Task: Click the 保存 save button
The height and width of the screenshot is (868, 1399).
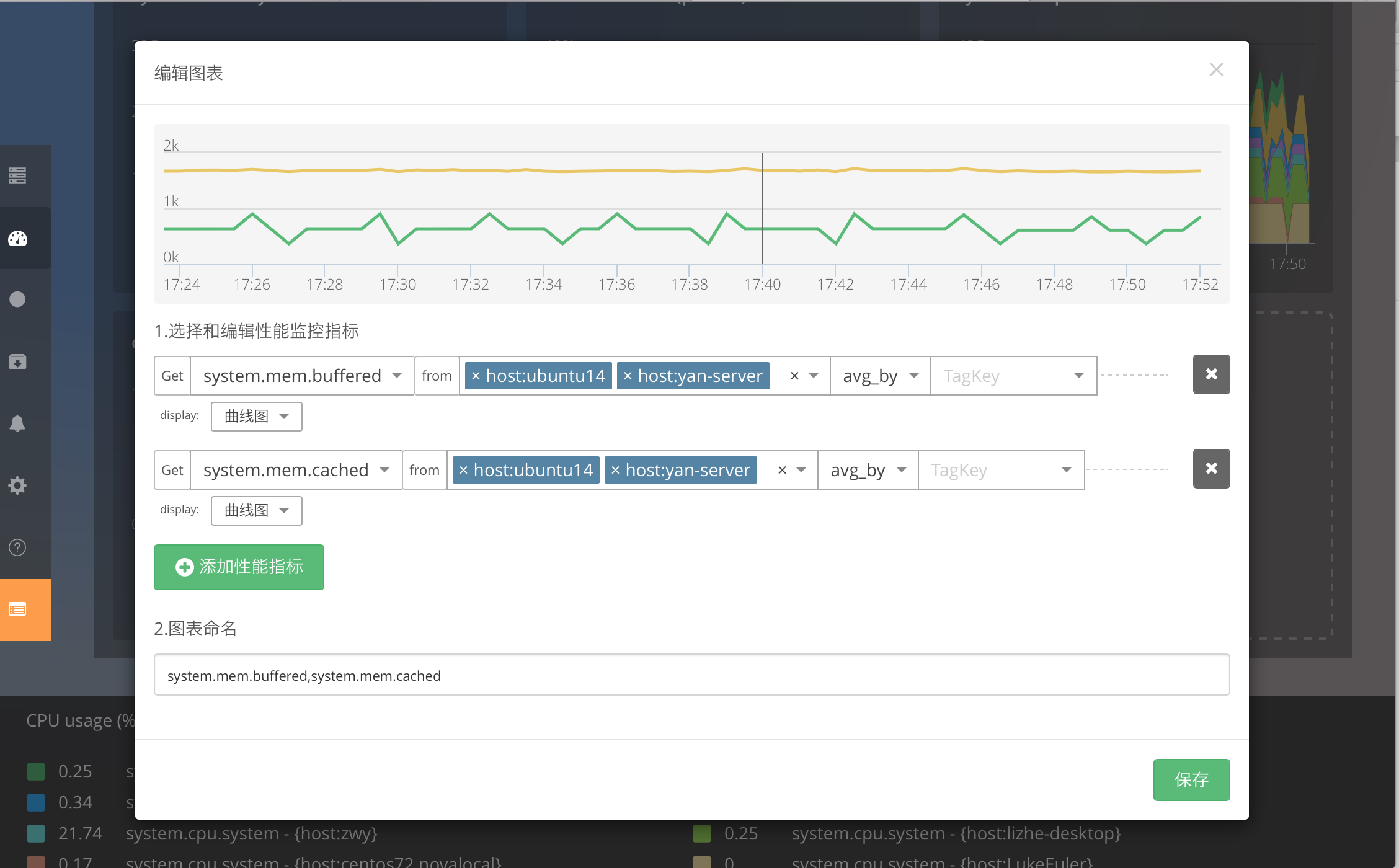Action: click(1191, 779)
